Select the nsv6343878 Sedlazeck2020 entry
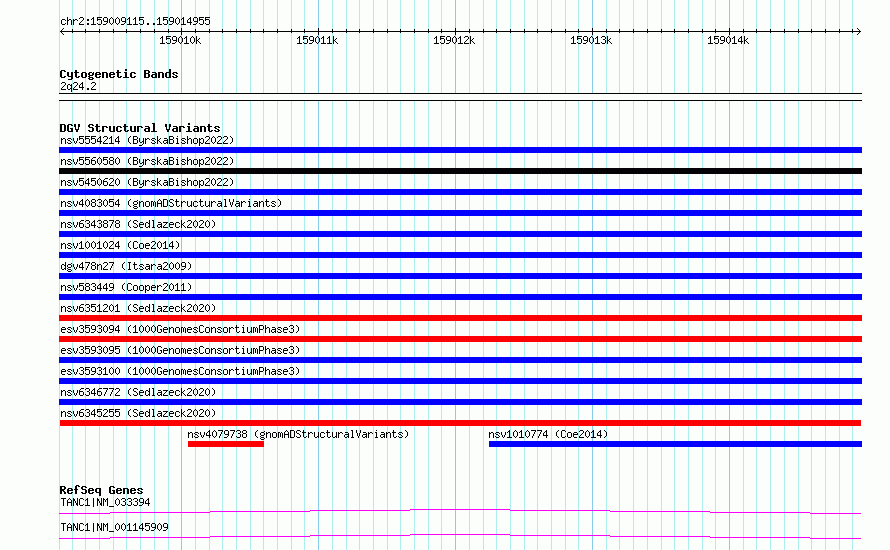Viewport: 890px width, 550px height. (x=138, y=224)
